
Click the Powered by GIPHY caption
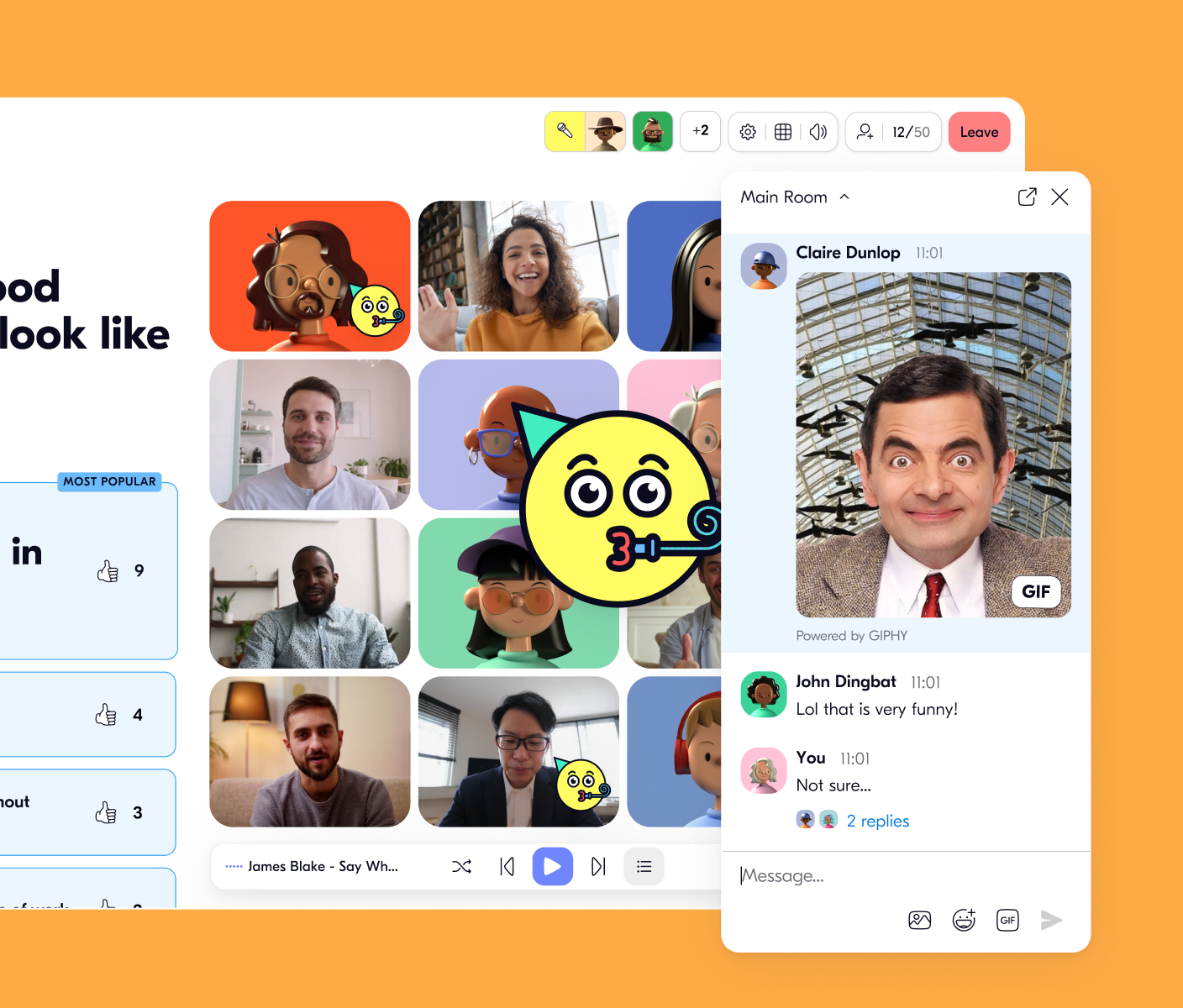(852, 636)
